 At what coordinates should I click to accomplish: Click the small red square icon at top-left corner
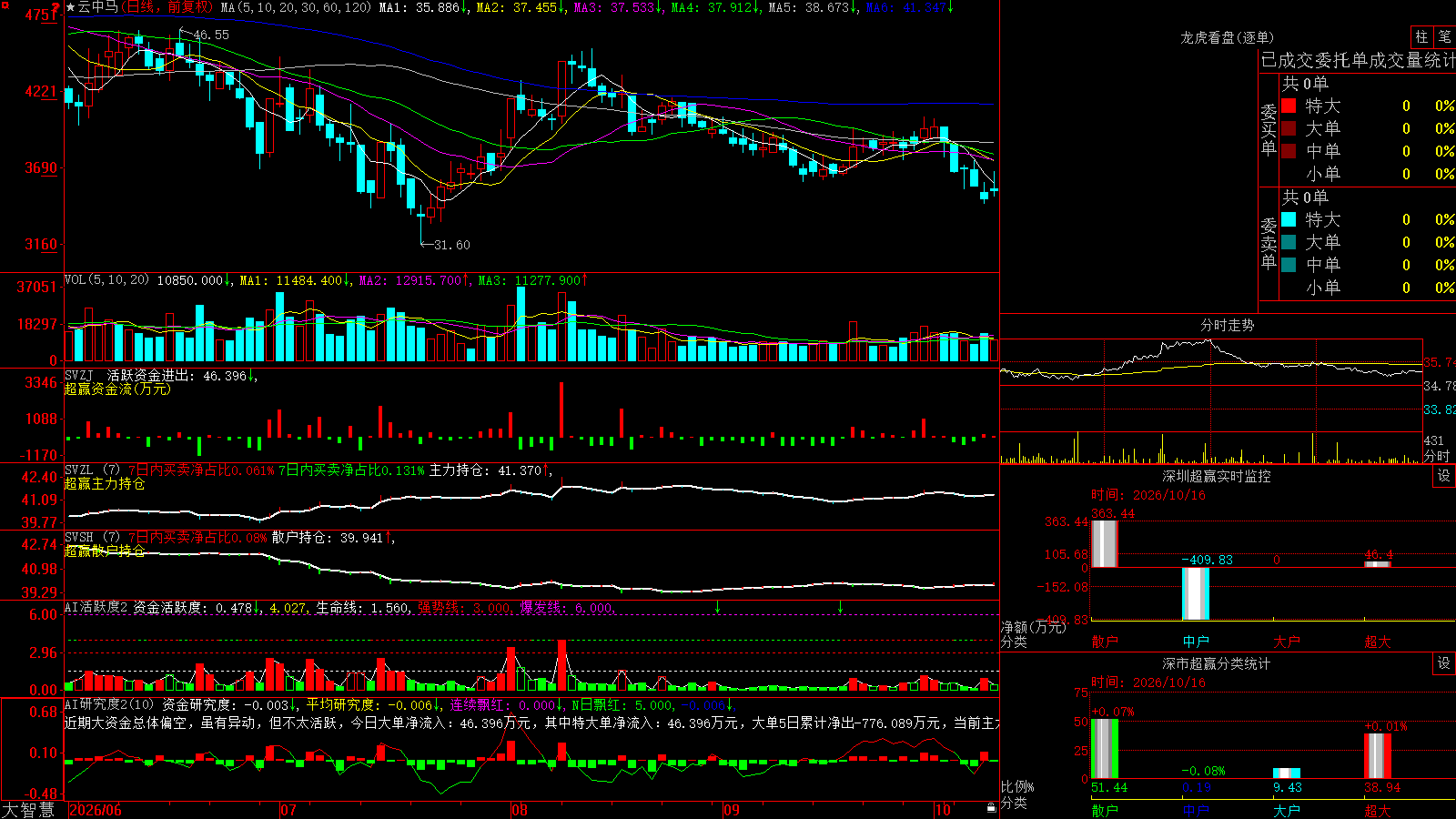pos(5,5)
